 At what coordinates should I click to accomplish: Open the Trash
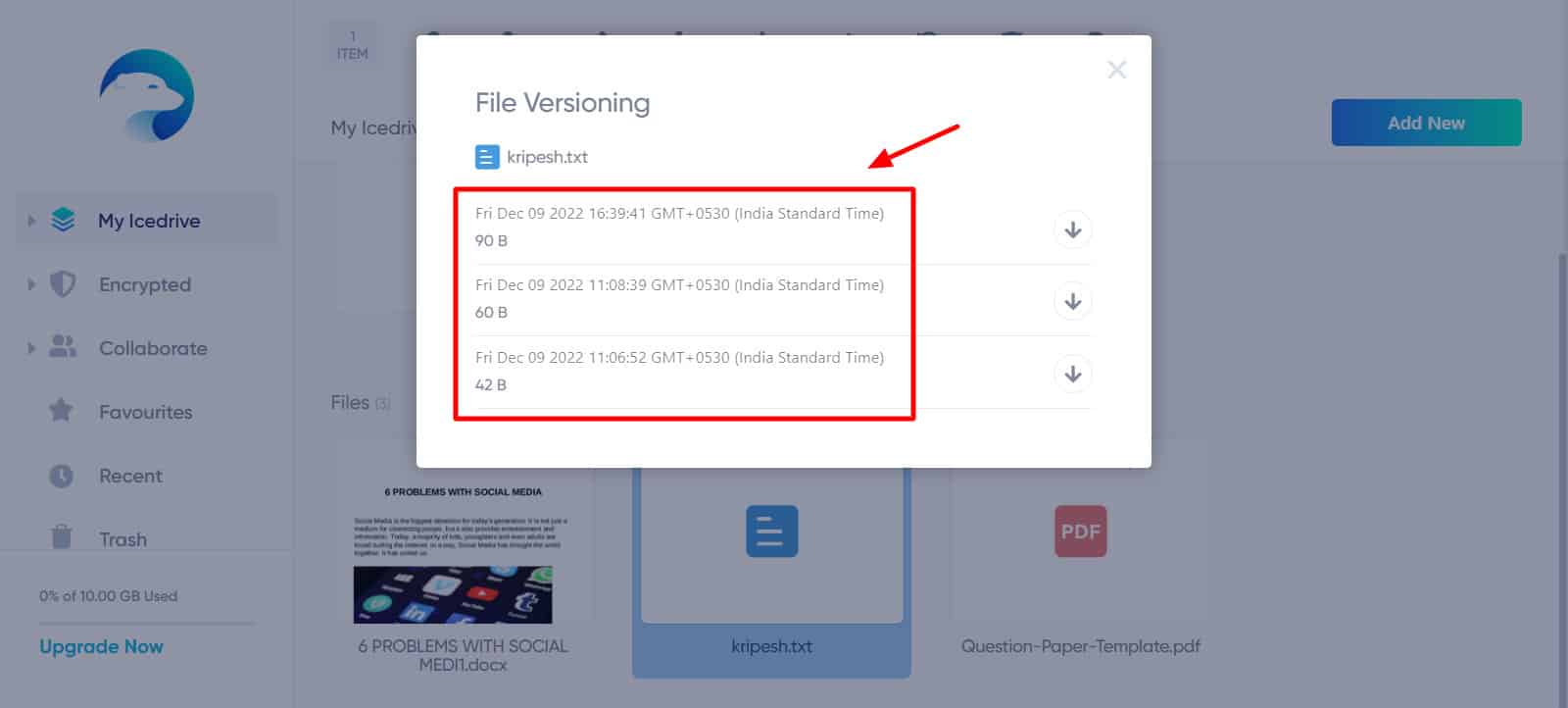point(122,538)
